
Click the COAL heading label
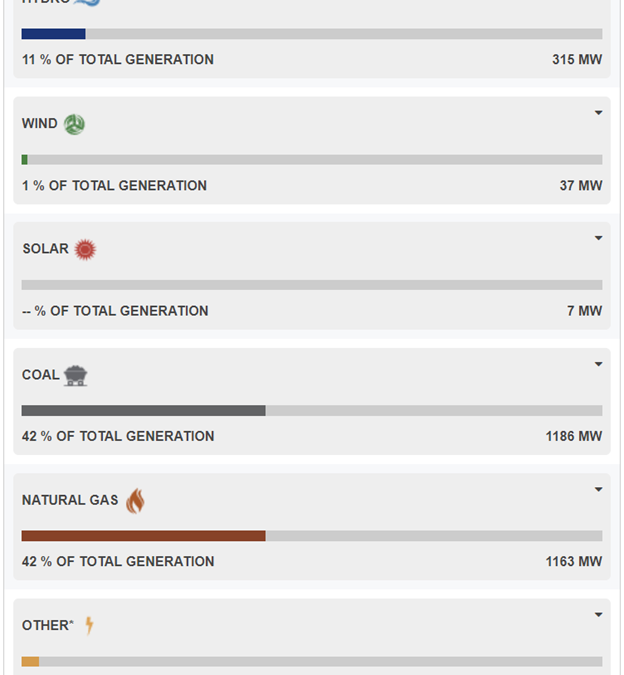(41, 375)
